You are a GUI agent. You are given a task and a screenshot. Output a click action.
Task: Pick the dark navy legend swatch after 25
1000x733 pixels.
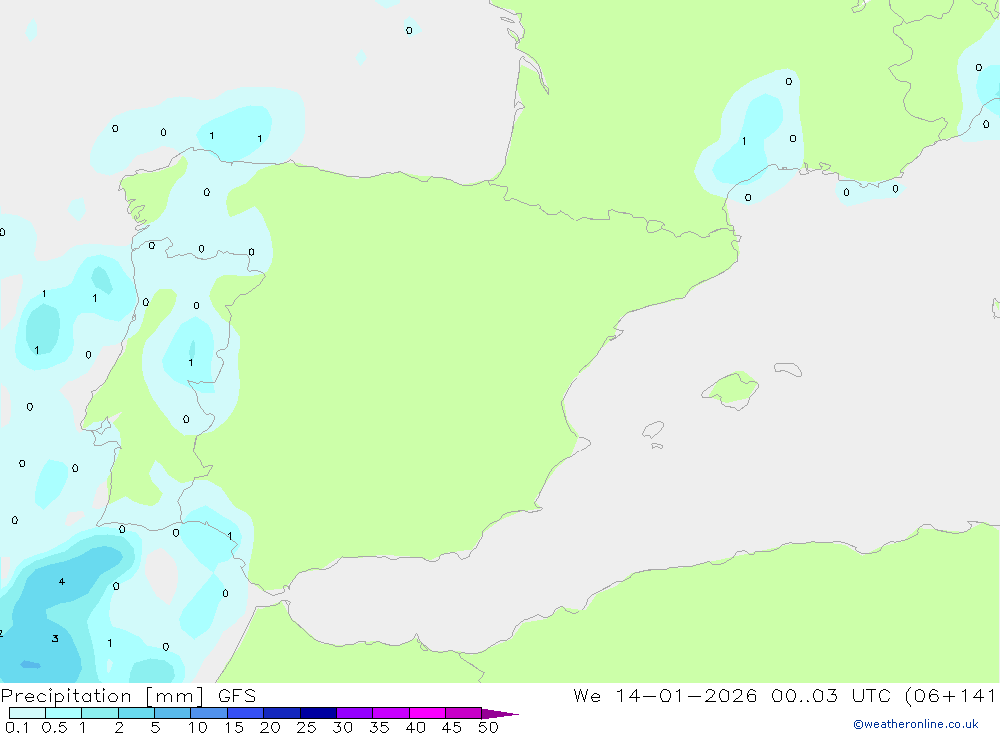tap(318, 713)
